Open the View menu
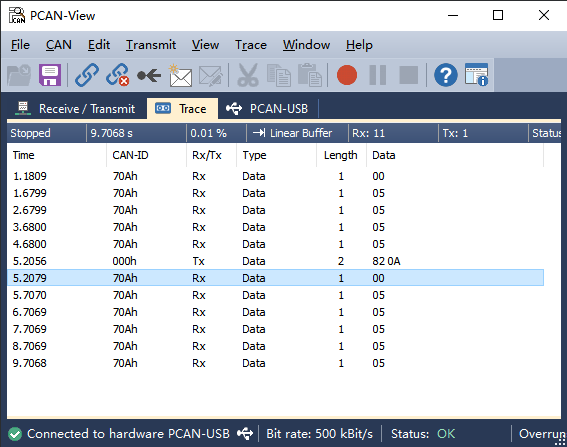 pos(205,45)
